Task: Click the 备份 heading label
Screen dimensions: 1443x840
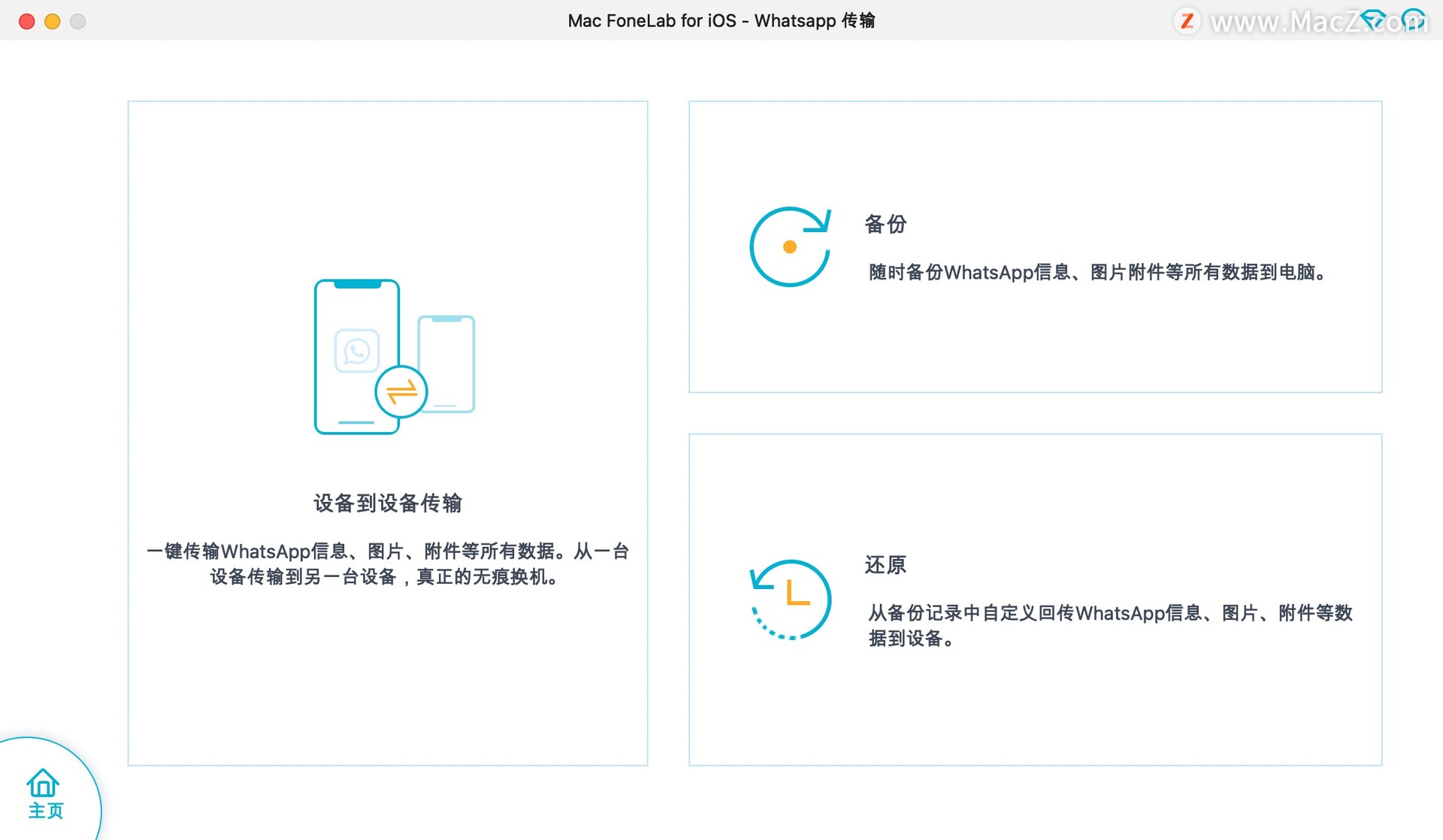Action: 885,224
